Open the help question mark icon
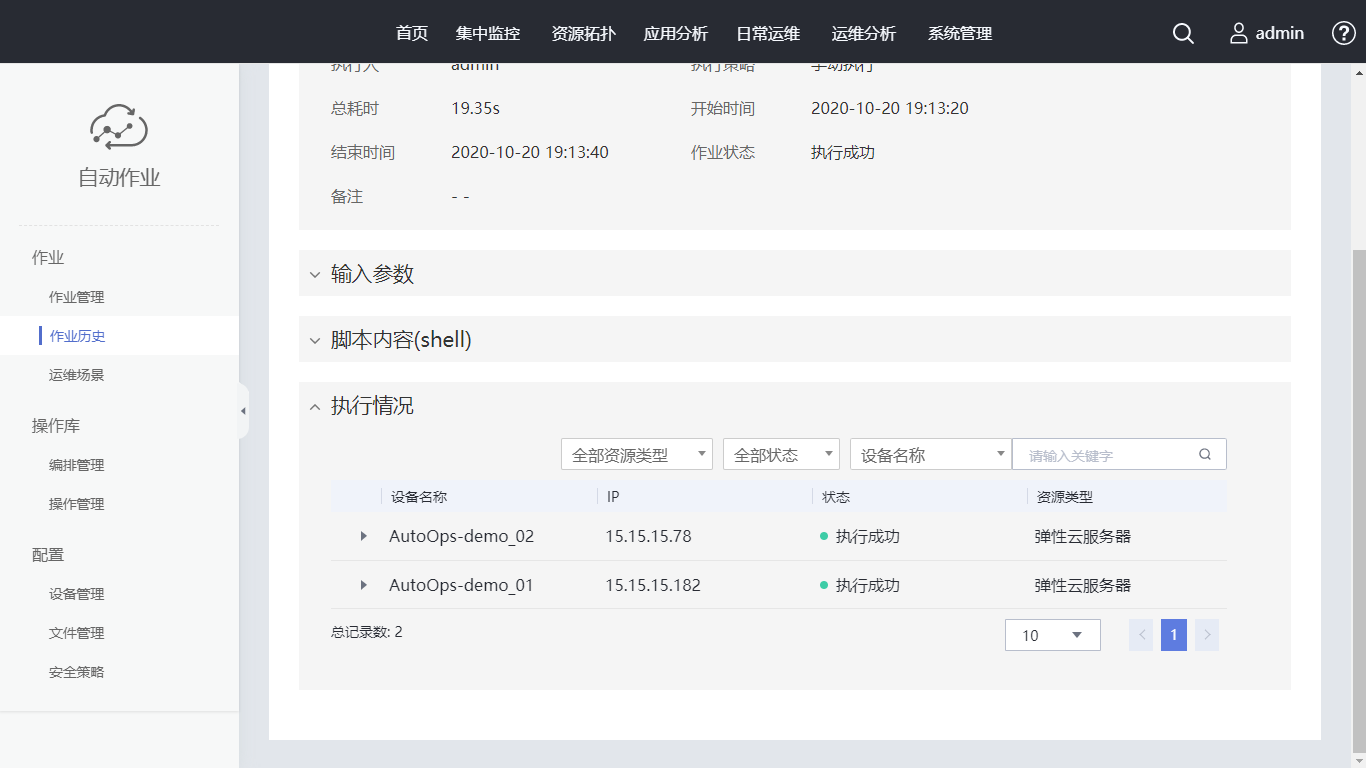This screenshot has width=1366, height=768. [x=1343, y=33]
